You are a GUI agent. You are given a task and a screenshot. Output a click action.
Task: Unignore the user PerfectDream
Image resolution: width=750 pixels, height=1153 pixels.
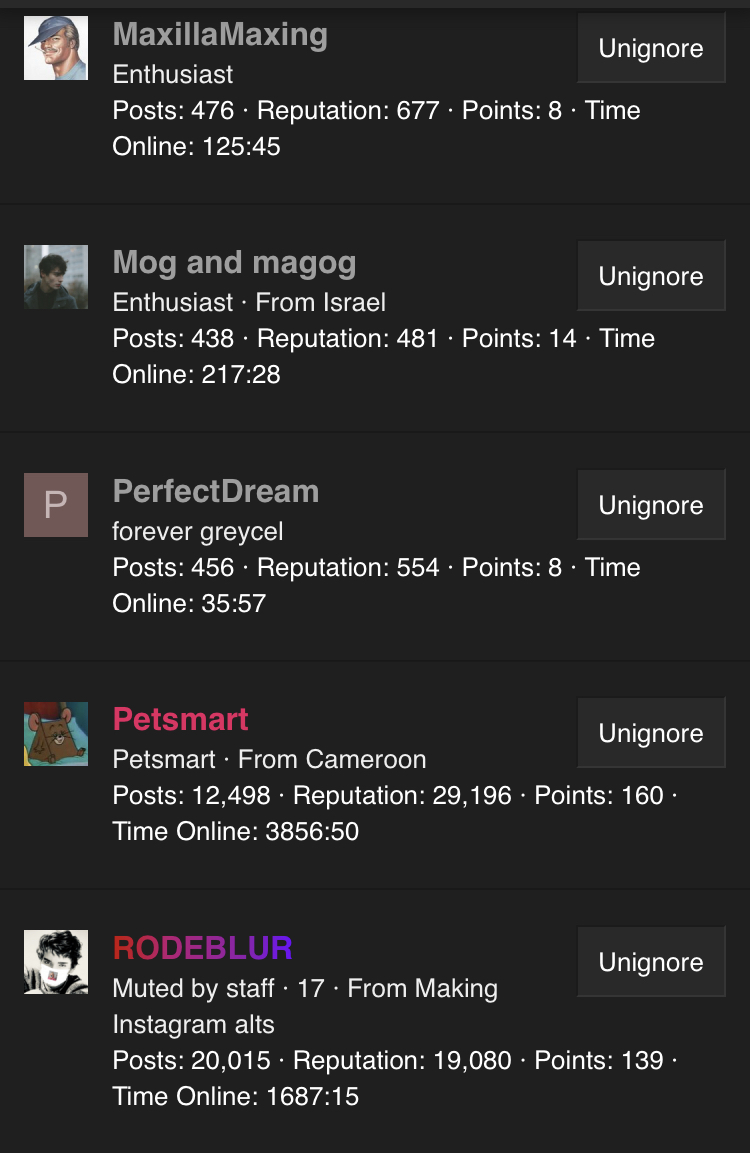click(651, 505)
